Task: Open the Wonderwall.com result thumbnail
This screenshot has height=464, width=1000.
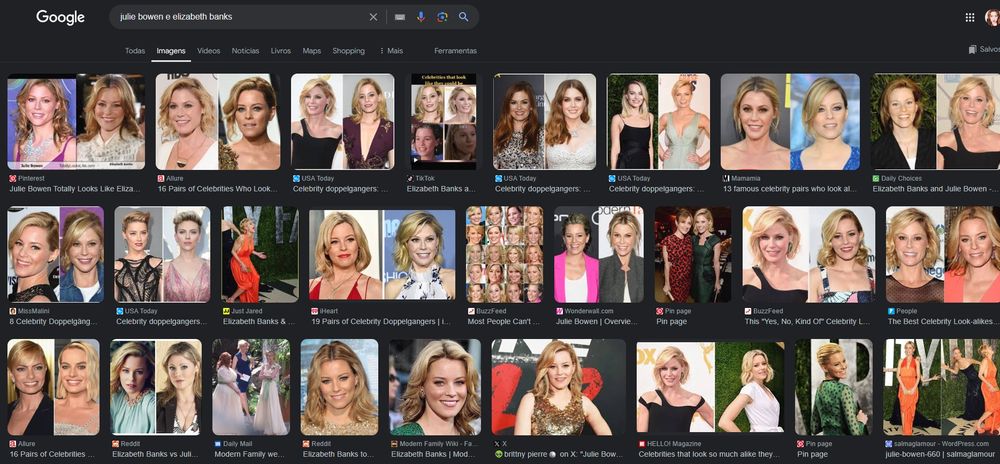Action: 599,254
